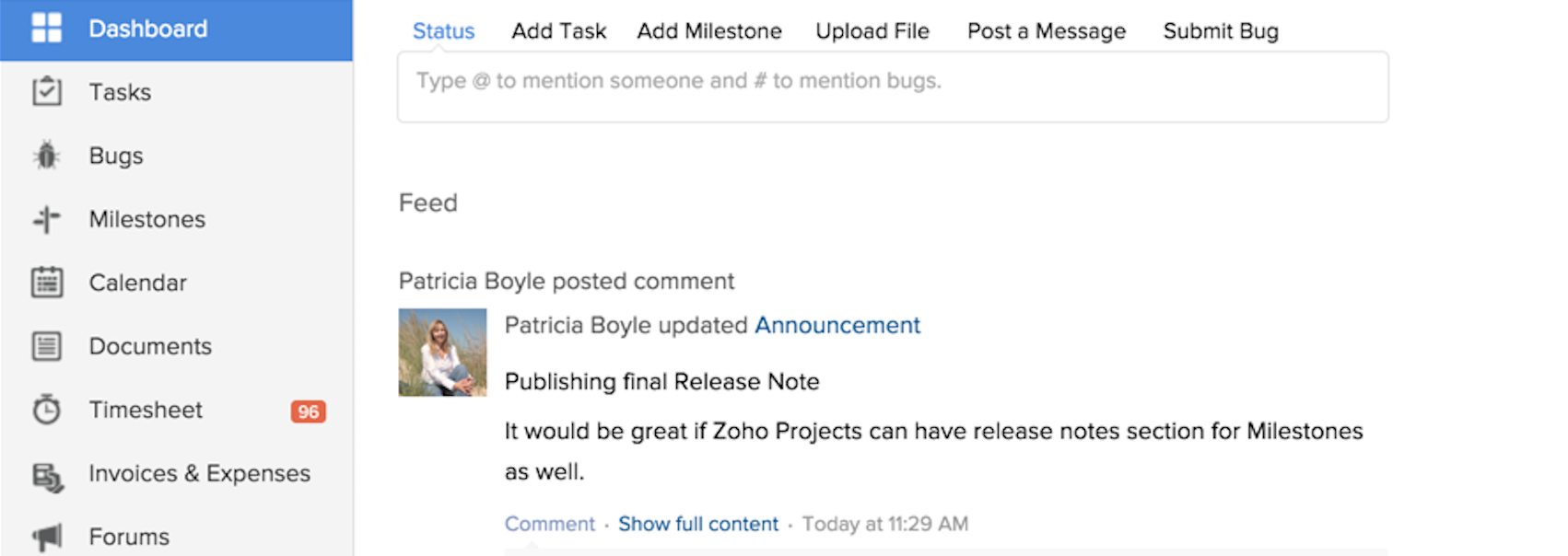Image resolution: width=1568 pixels, height=556 pixels.
Task: Select the Dashboard grid icon
Action: 46,28
